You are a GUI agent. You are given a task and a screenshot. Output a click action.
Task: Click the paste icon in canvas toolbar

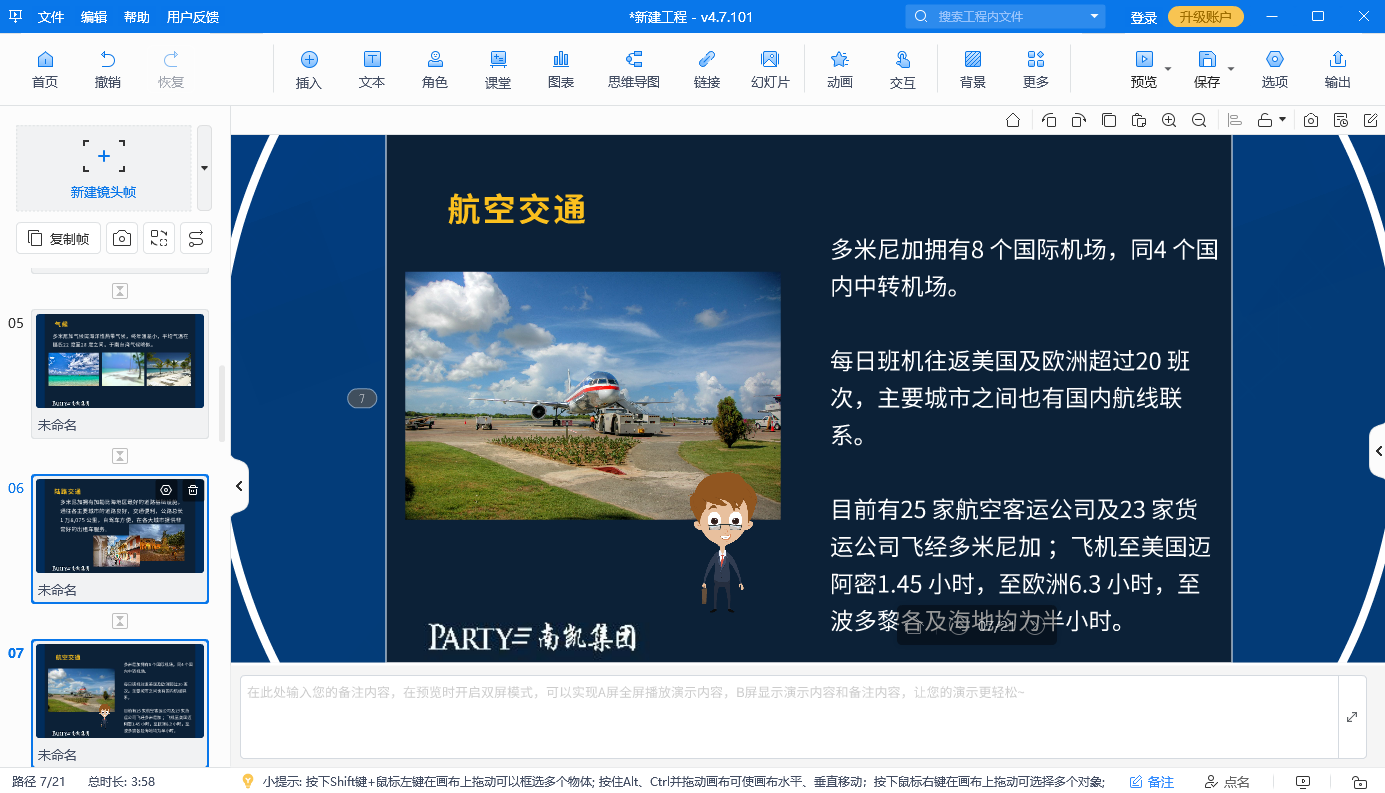click(1139, 120)
